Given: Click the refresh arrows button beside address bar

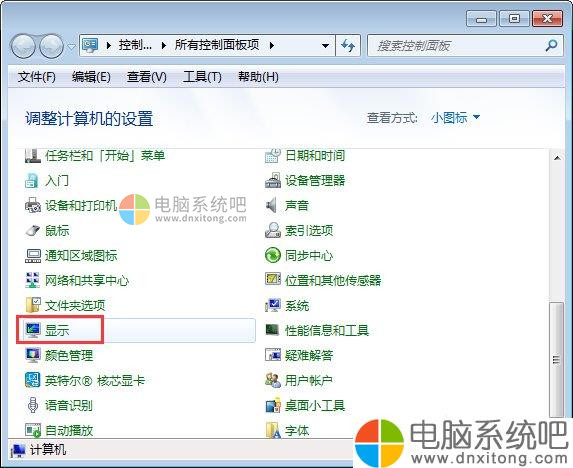Looking at the screenshot, I should pyautogui.click(x=348, y=45).
